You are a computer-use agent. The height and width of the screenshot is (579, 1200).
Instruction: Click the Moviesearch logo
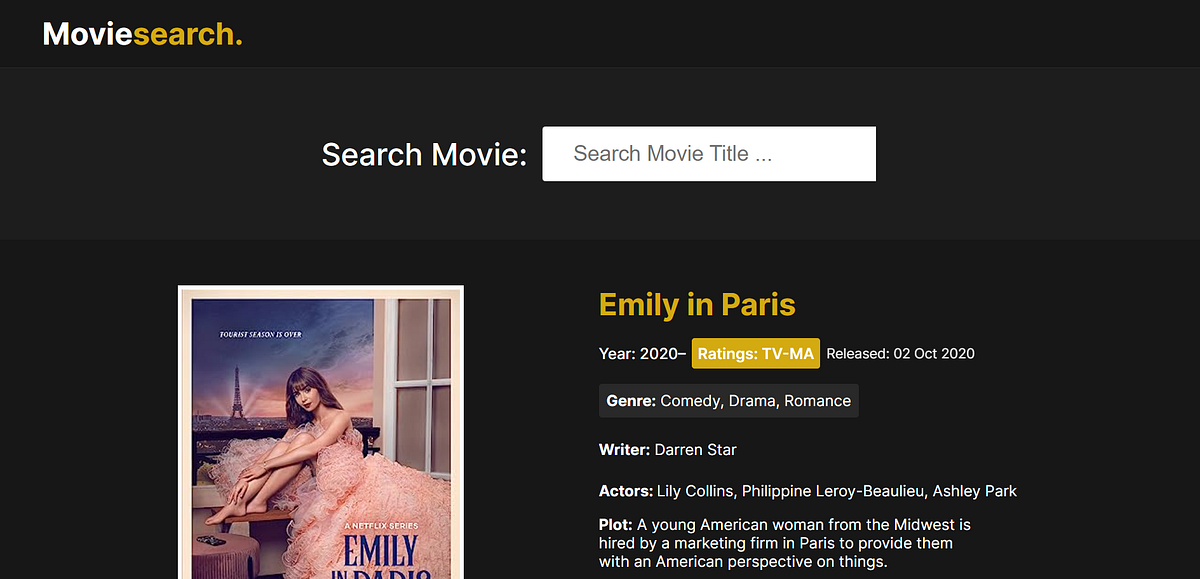[142, 33]
